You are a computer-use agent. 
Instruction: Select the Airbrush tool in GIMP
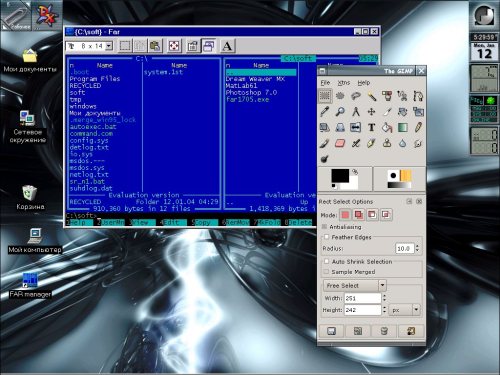[356, 143]
